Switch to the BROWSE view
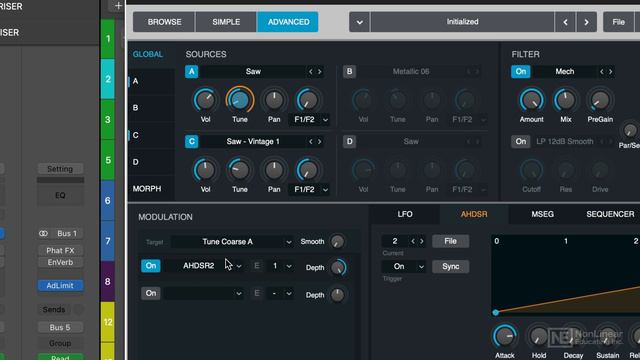 164,22
